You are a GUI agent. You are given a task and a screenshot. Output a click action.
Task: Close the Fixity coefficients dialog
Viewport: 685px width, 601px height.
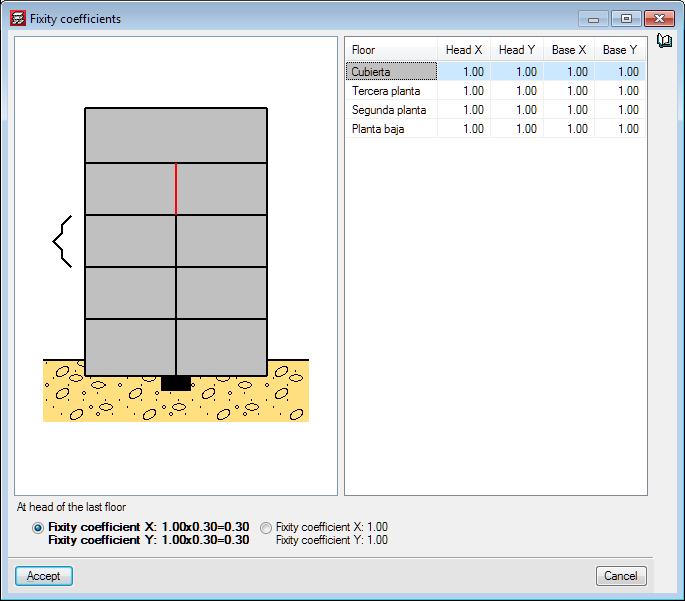659,19
